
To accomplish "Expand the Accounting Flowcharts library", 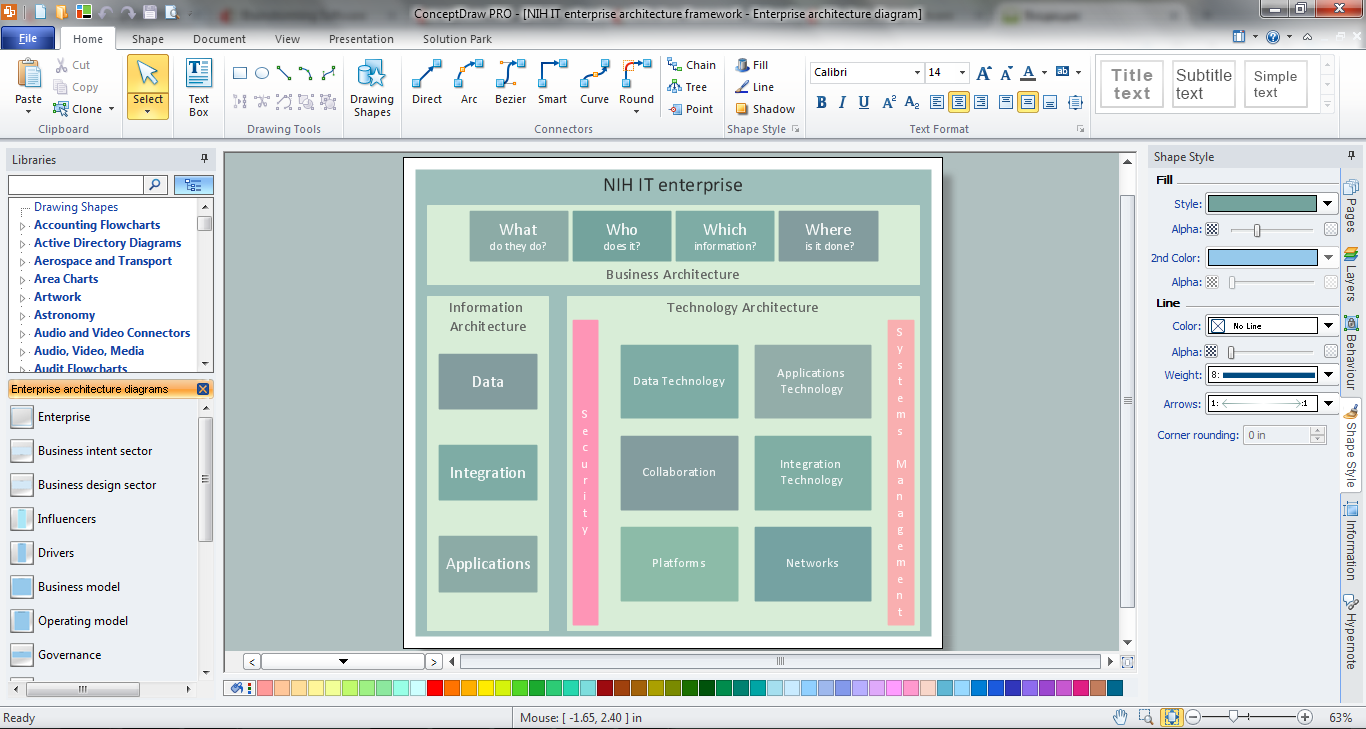I will [23, 226].
